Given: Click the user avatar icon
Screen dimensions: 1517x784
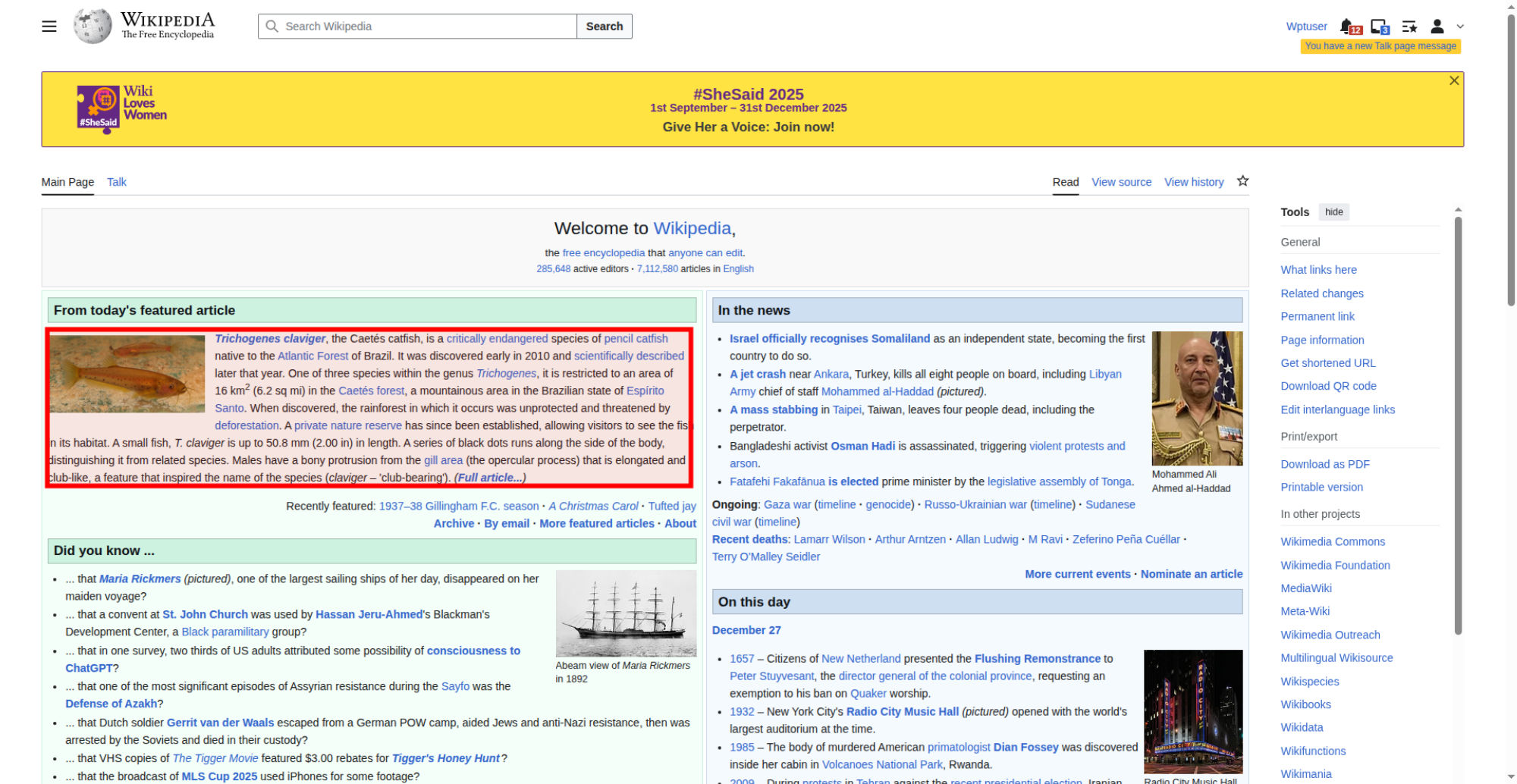Looking at the screenshot, I should coord(1437,27).
